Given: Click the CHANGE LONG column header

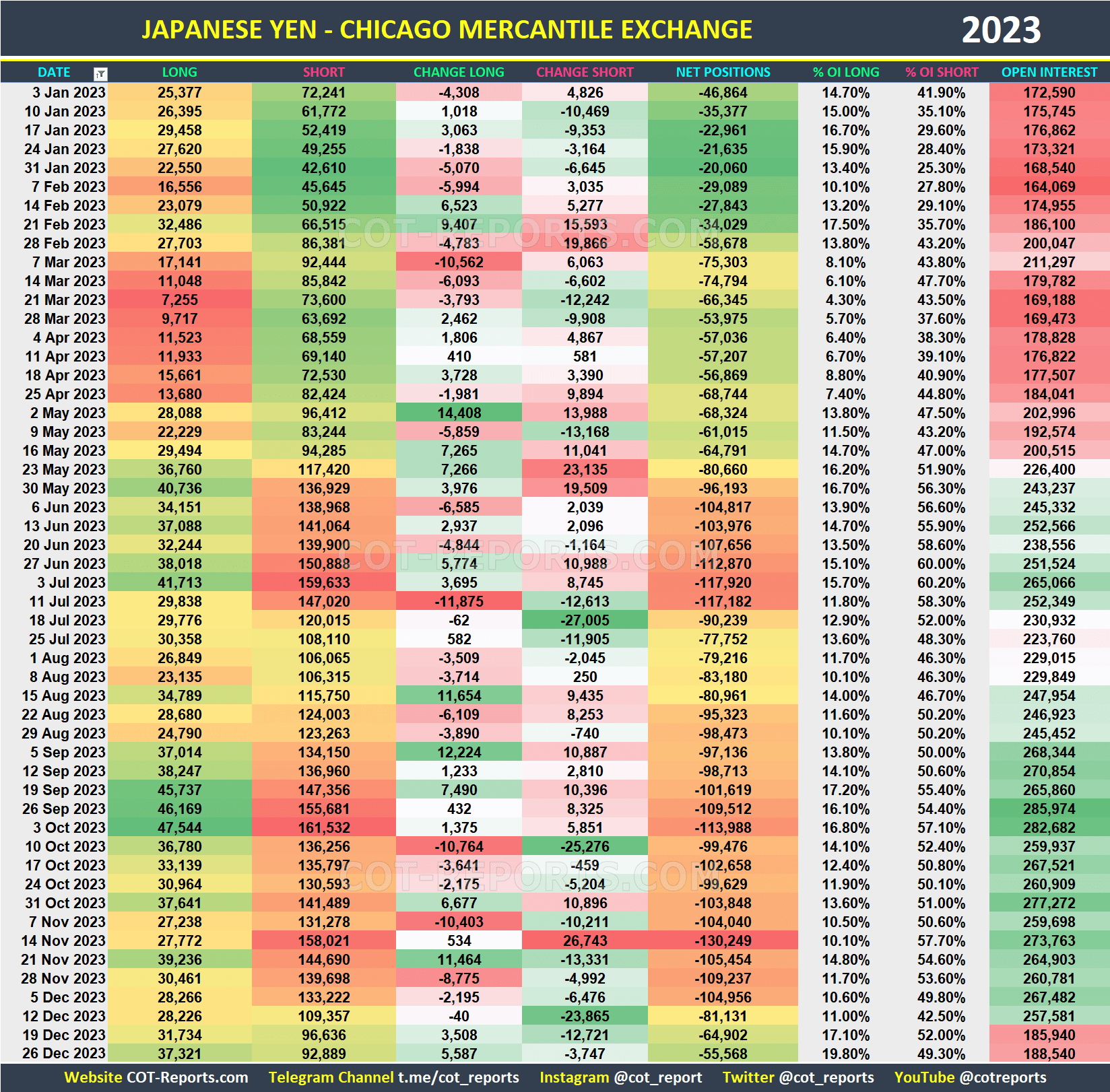Looking at the screenshot, I should 459,72.
